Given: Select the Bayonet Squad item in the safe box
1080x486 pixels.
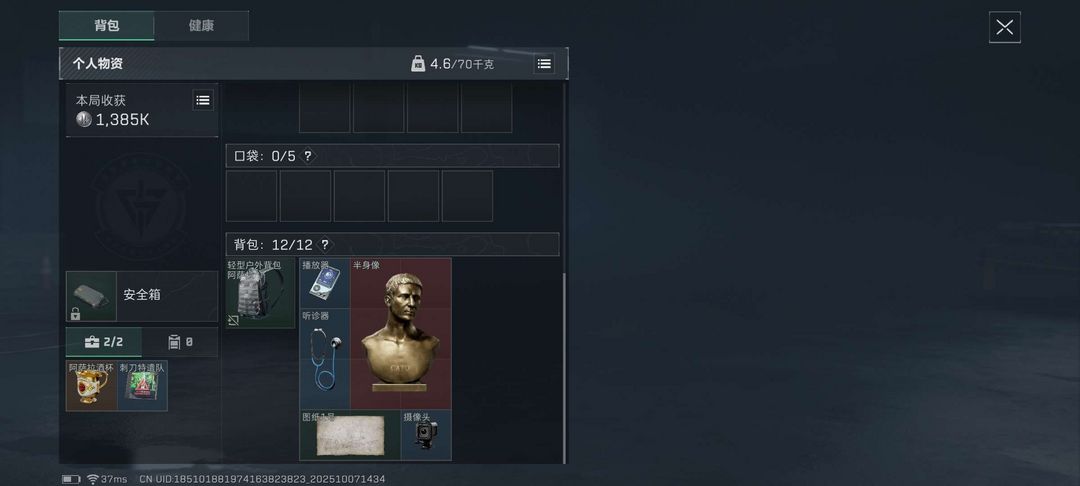Looking at the screenshot, I should [x=143, y=385].
